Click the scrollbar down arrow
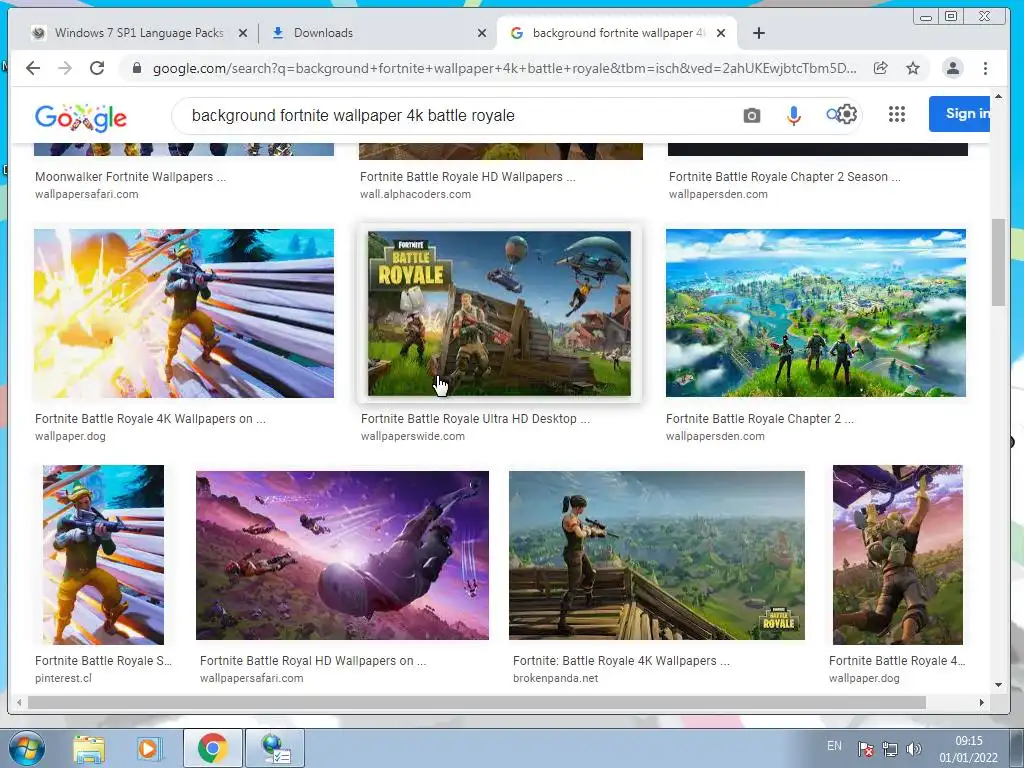 [x=998, y=684]
